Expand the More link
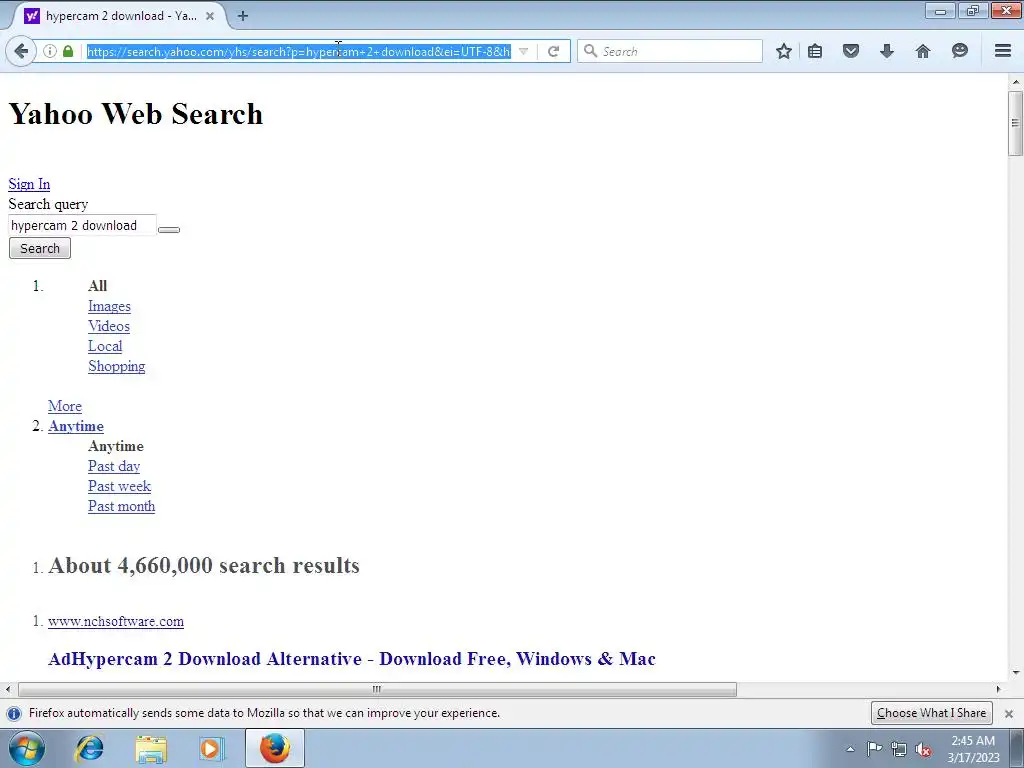Viewport: 1024px width, 768px height. pyautogui.click(x=65, y=406)
